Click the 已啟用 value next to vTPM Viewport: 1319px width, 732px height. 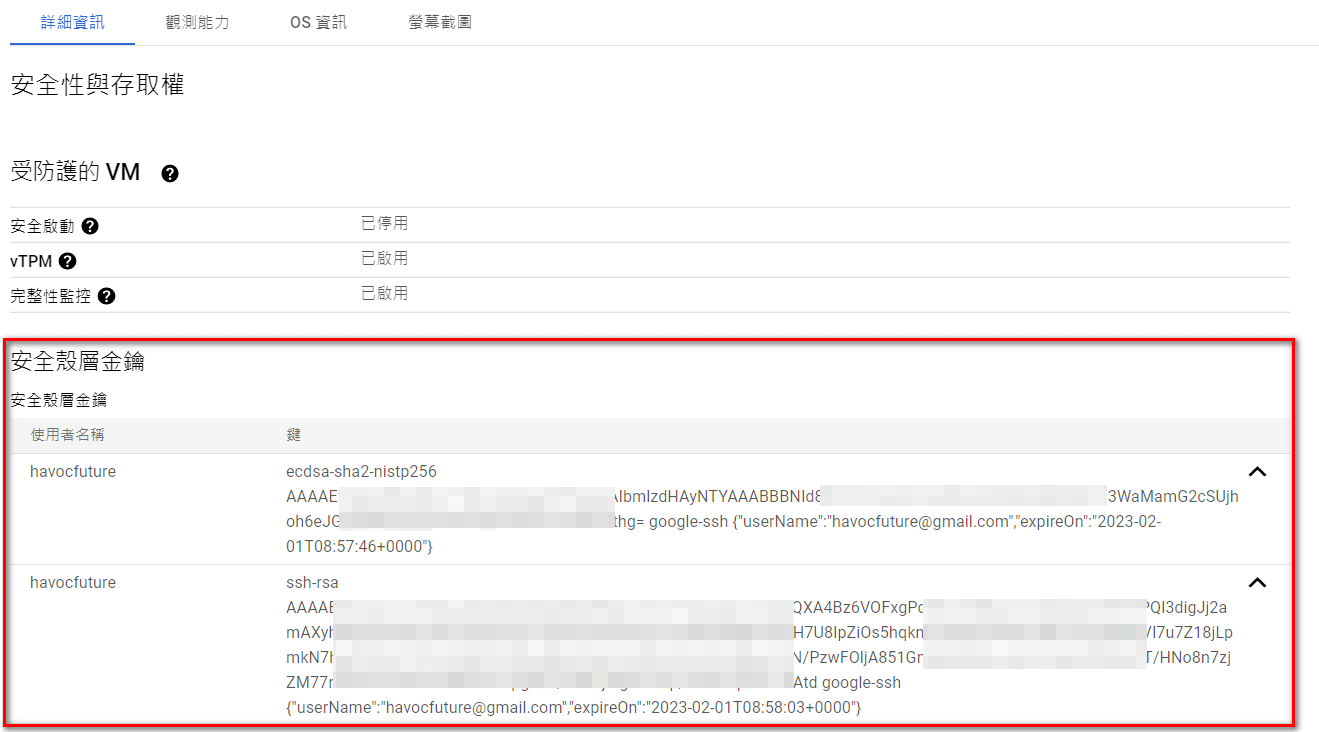click(x=384, y=259)
